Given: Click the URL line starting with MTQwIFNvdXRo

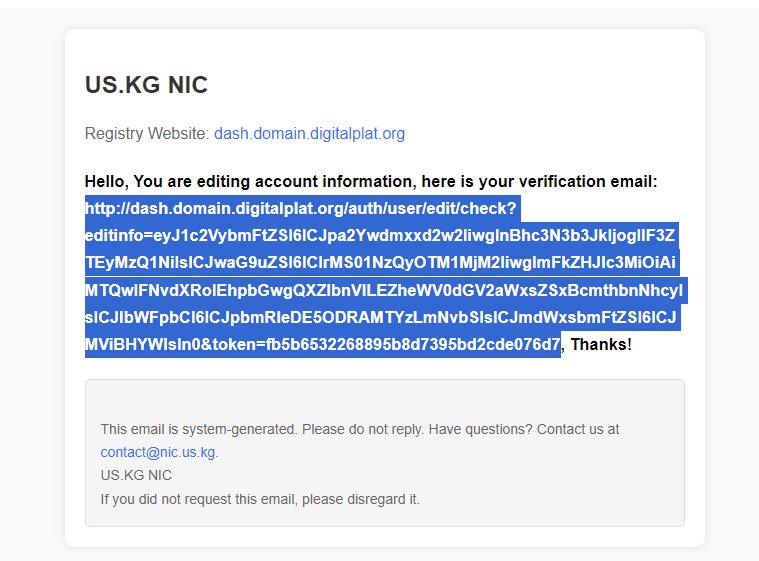Looking at the screenshot, I should click(x=384, y=290).
